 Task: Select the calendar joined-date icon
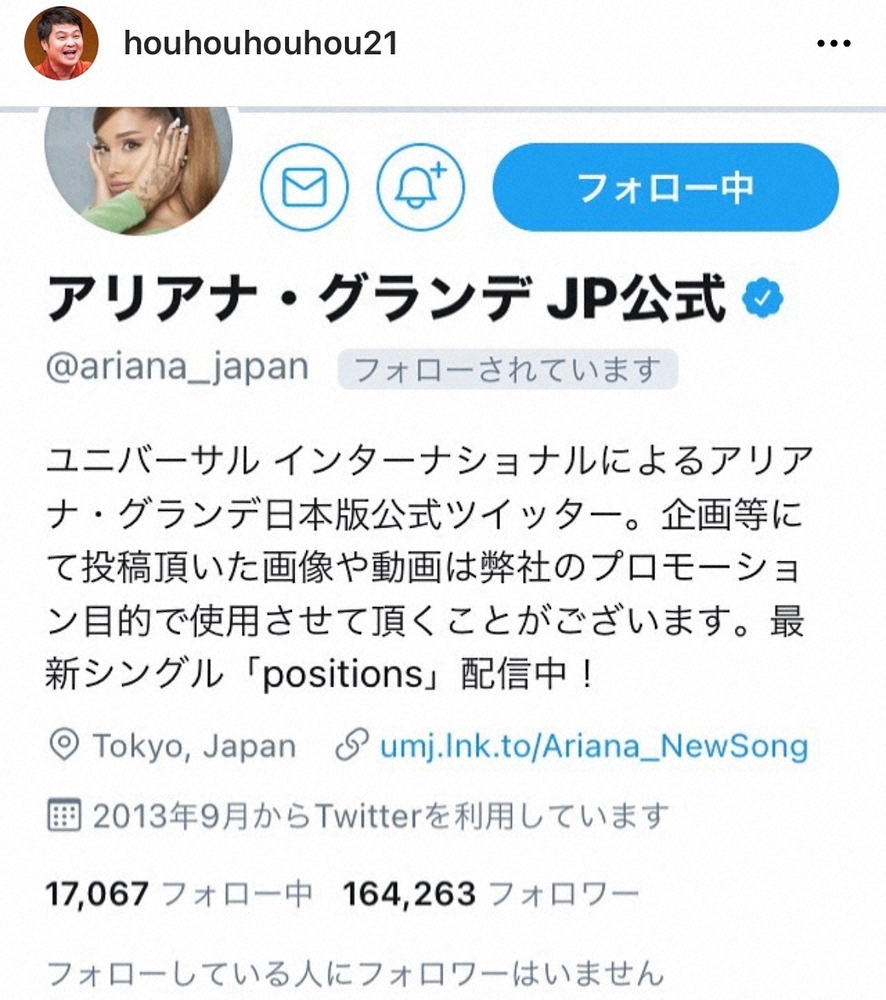click(64, 815)
